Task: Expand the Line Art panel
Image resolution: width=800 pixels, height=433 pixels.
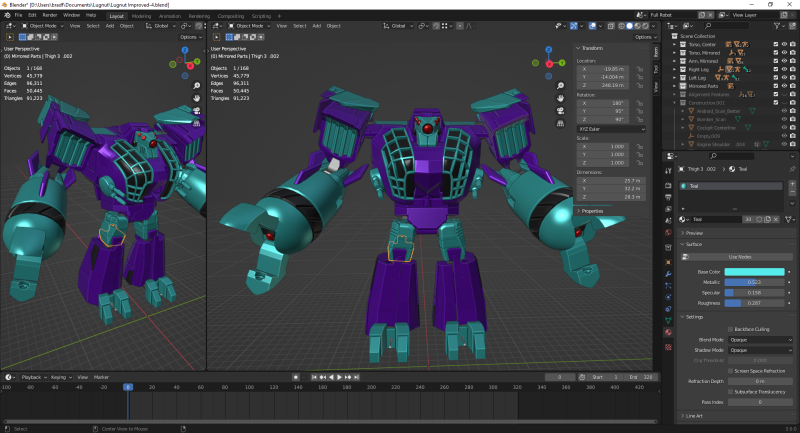Action: 692,416
